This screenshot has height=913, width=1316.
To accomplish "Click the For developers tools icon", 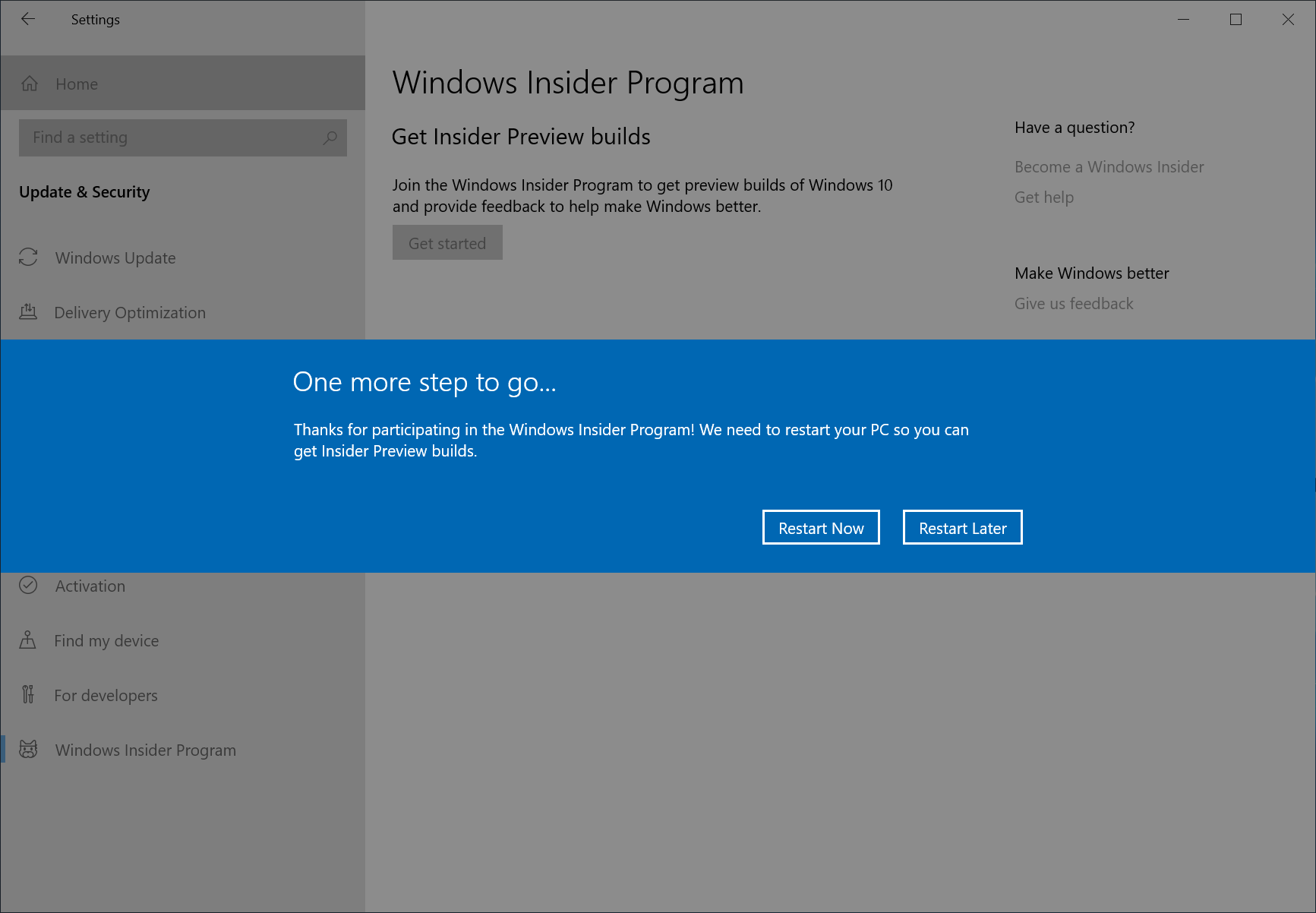I will (28, 695).
